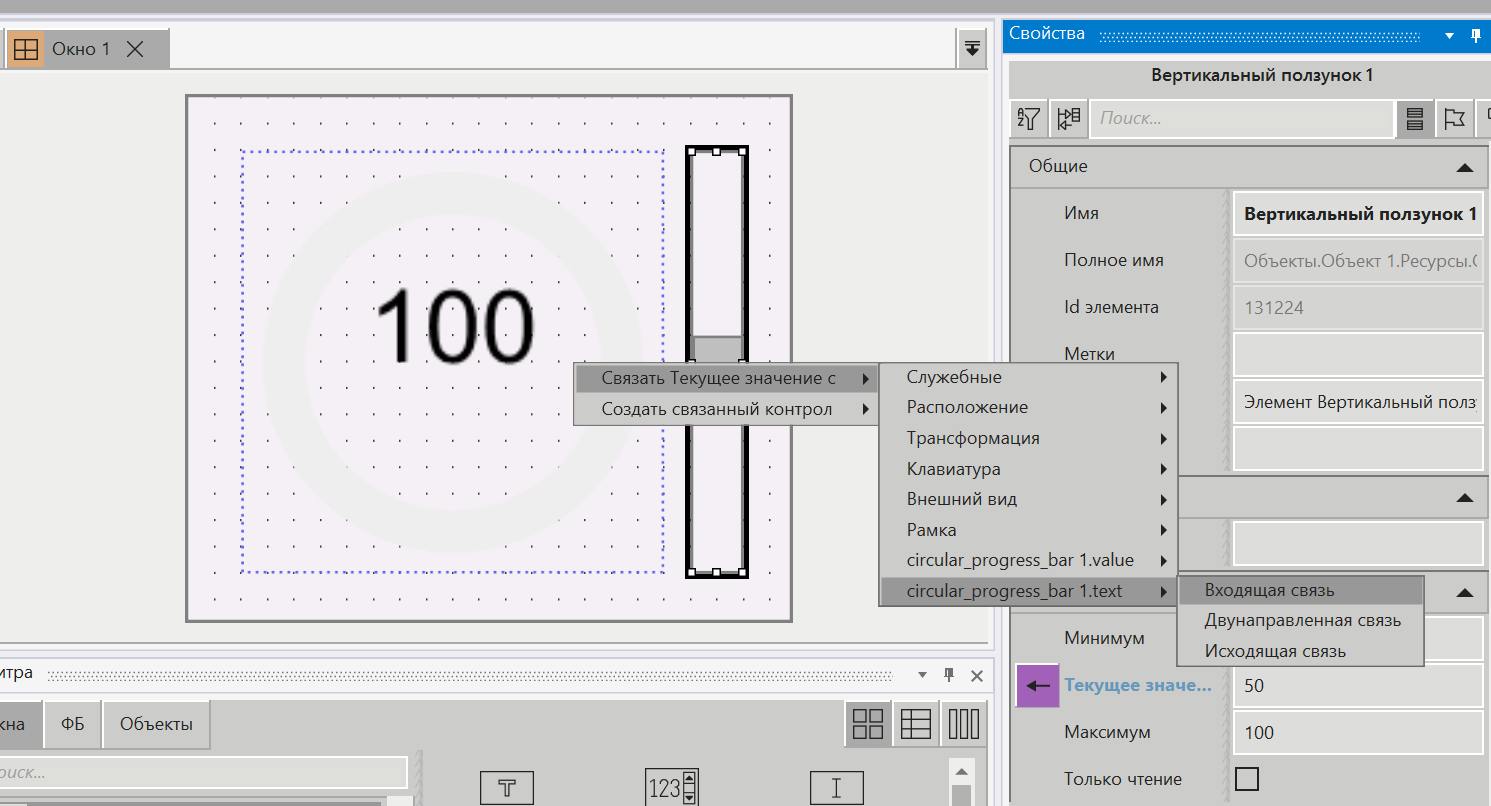Click the purple binding arrow next to Текущее значение

(x=1037, y=685)
